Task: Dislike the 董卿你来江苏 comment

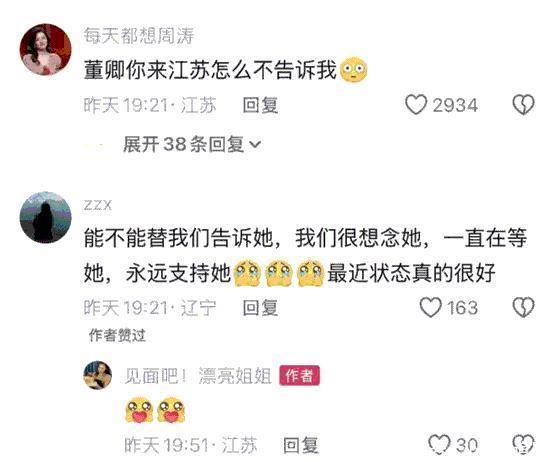Action: point(523,105)
